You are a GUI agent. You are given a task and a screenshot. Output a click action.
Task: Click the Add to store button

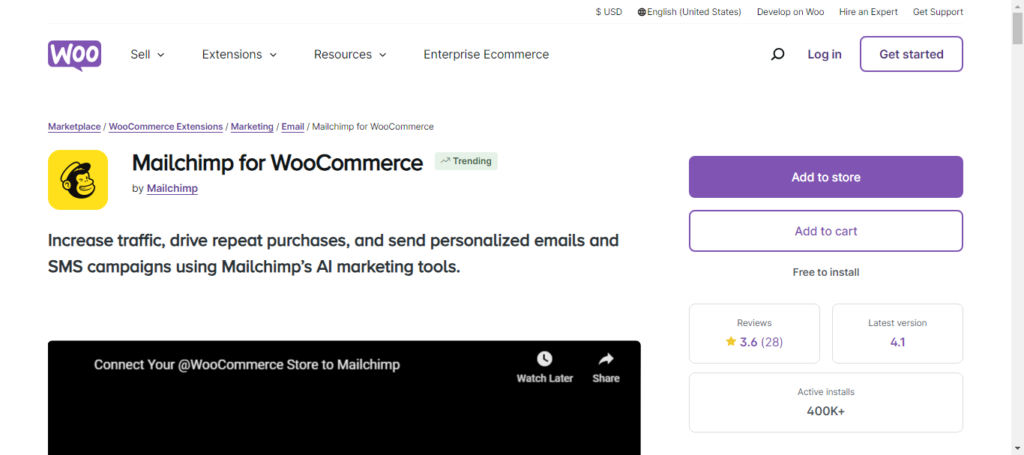click(825, 177)
